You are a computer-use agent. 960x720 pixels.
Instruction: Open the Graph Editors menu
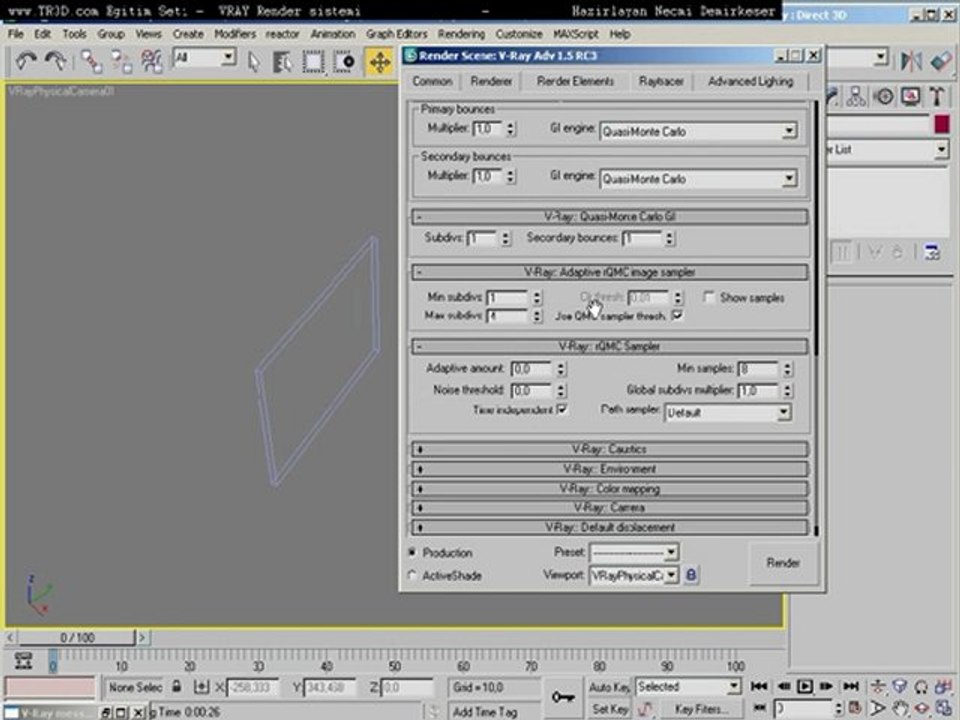pos(396,34)
